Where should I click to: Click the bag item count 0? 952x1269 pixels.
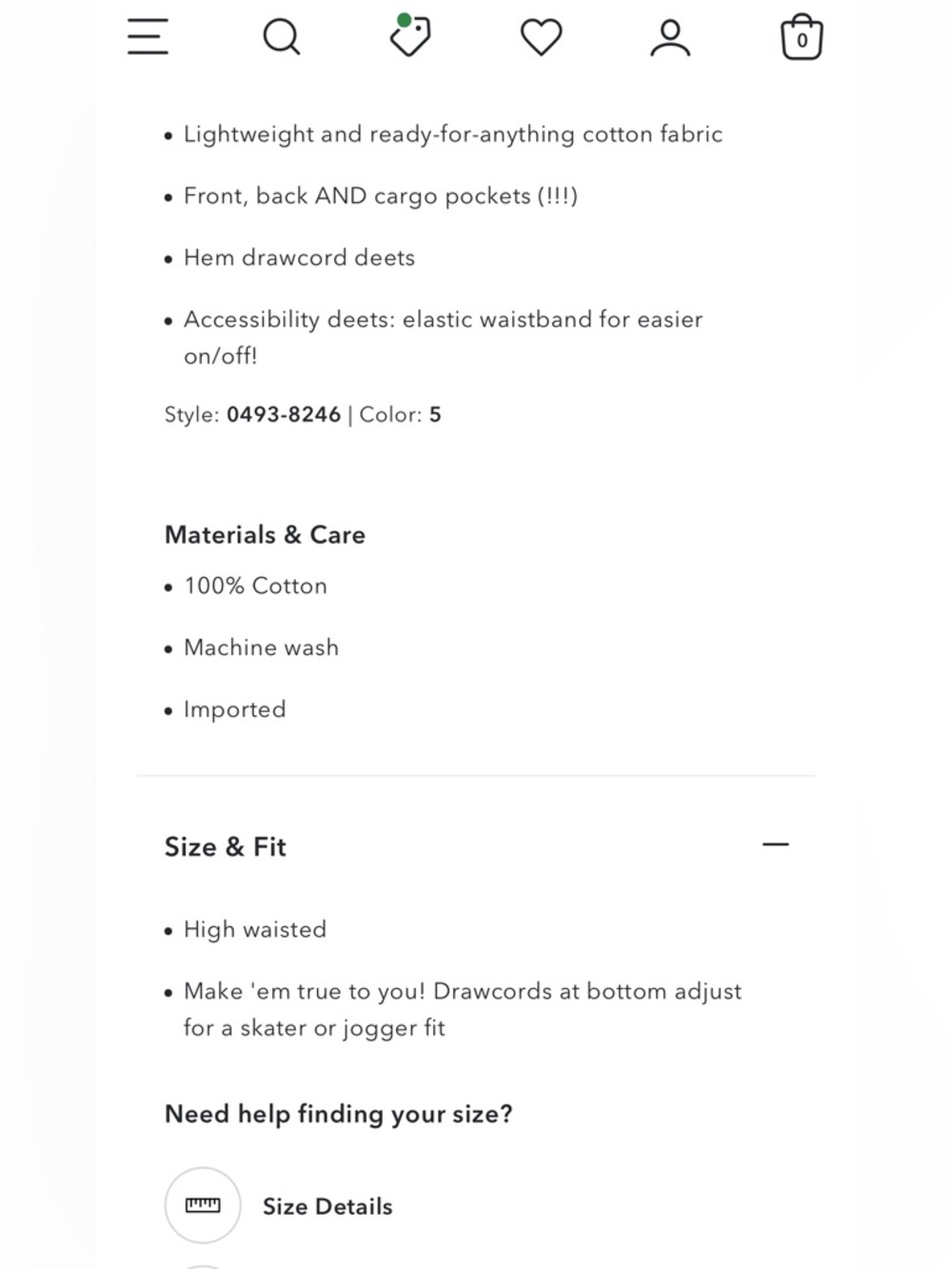point(803,41)
